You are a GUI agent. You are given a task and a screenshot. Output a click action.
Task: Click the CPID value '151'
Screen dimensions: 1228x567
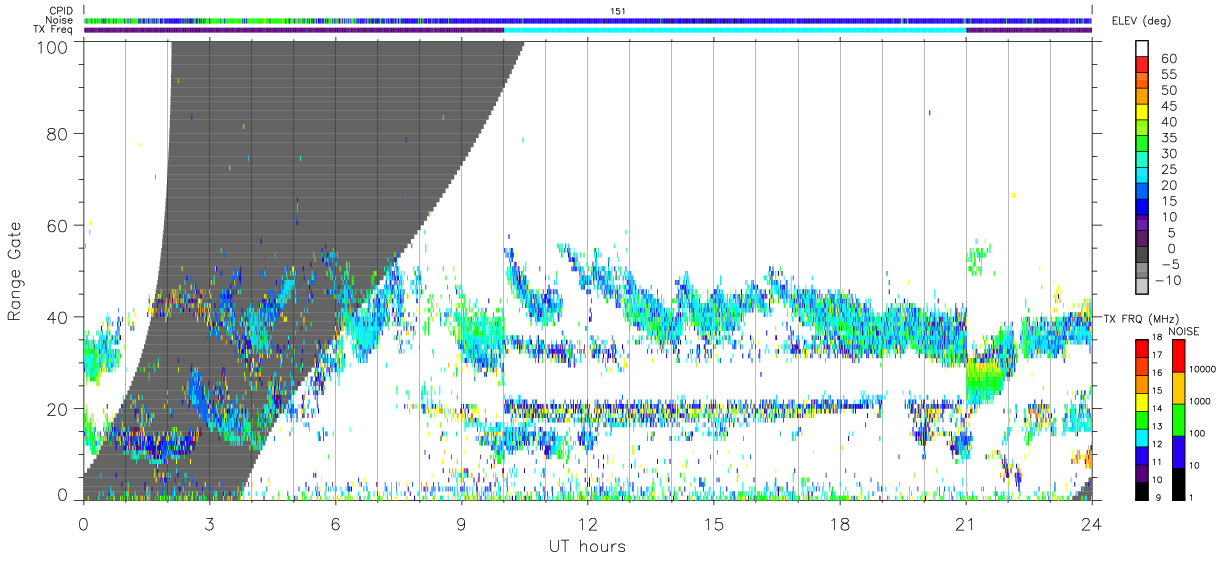616,11
